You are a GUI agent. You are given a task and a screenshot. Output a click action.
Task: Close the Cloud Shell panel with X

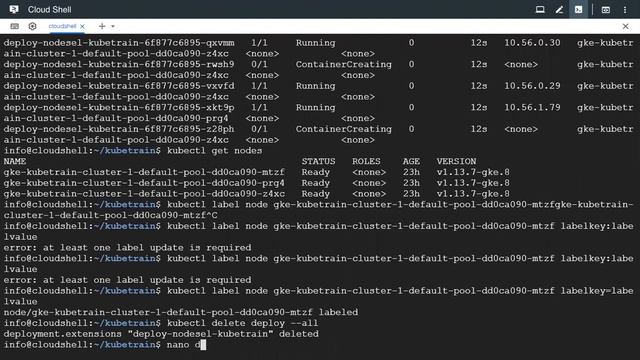click(x=625, y=26)
